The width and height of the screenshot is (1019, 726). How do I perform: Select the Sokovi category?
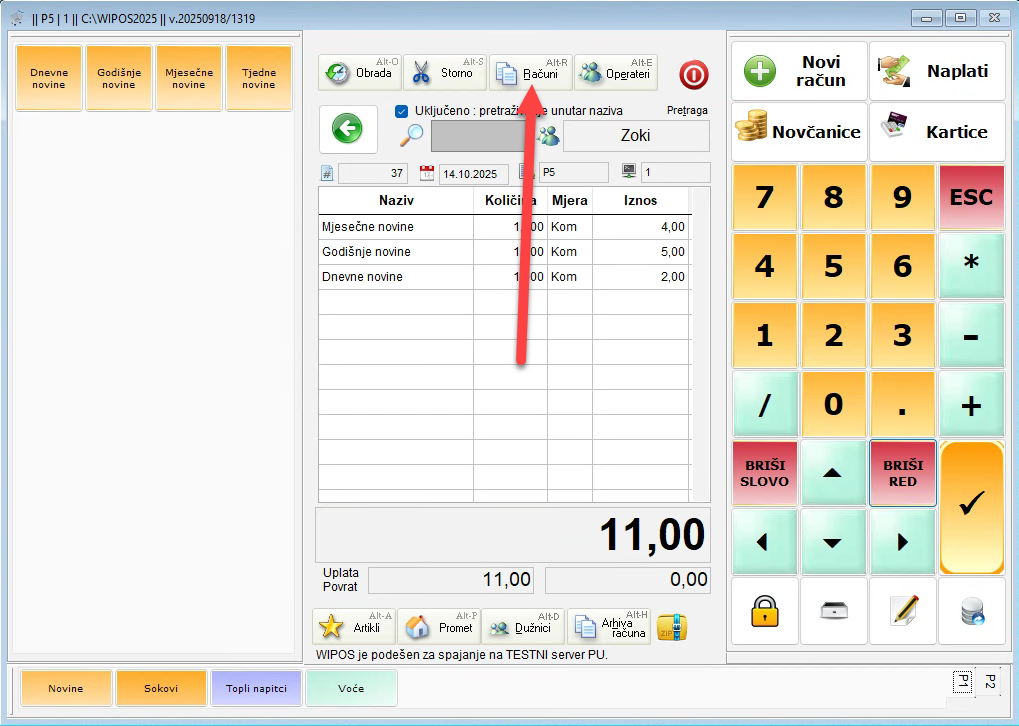pos(161,688)
